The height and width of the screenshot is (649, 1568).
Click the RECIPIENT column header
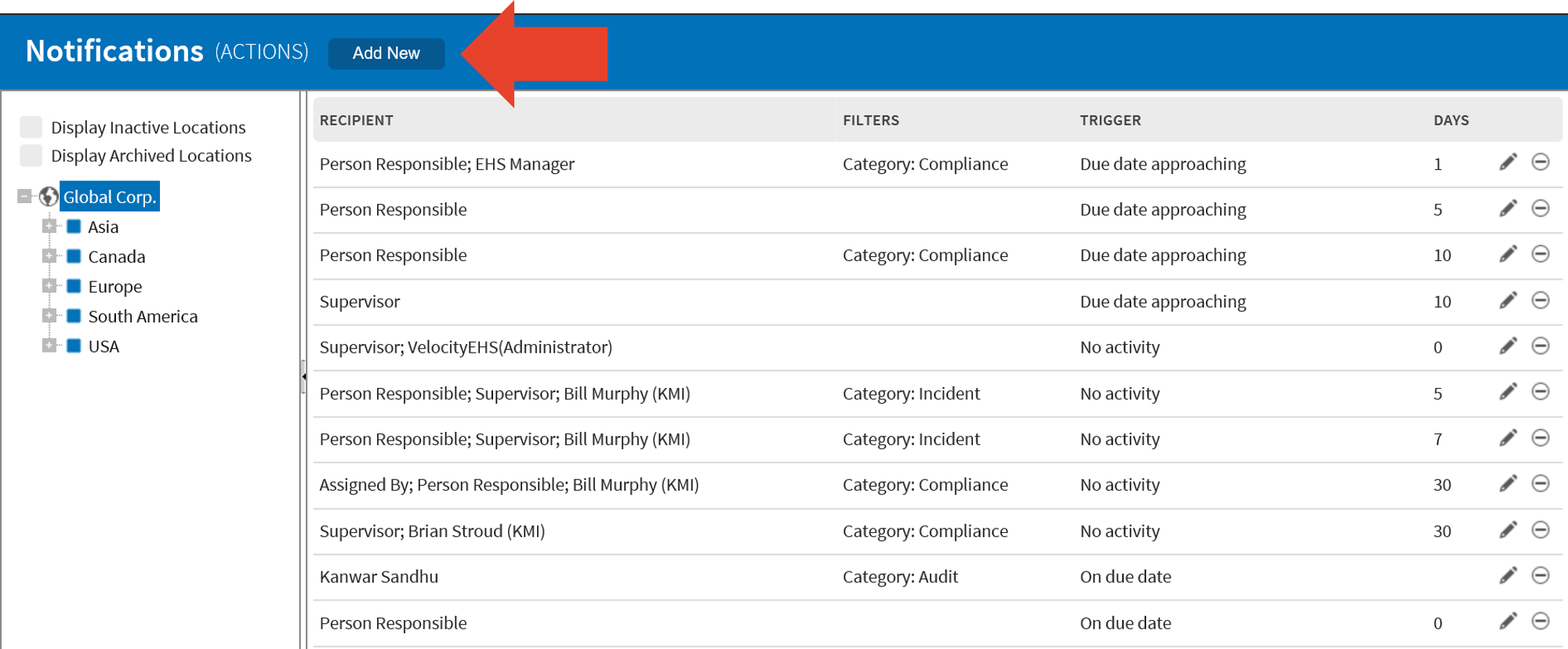point(357,121)
